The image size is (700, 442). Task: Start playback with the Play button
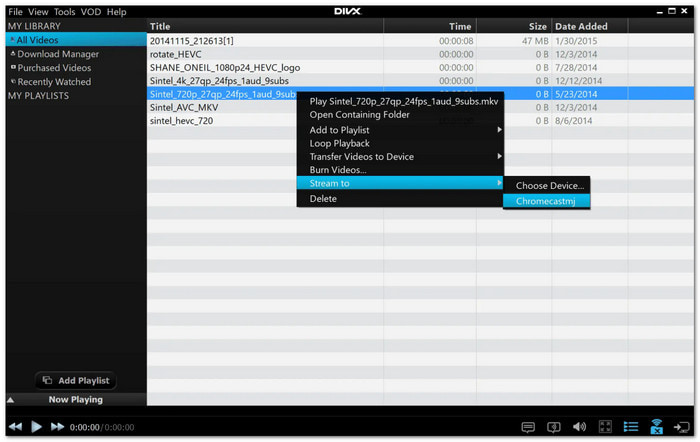click(x=37, y=427)
